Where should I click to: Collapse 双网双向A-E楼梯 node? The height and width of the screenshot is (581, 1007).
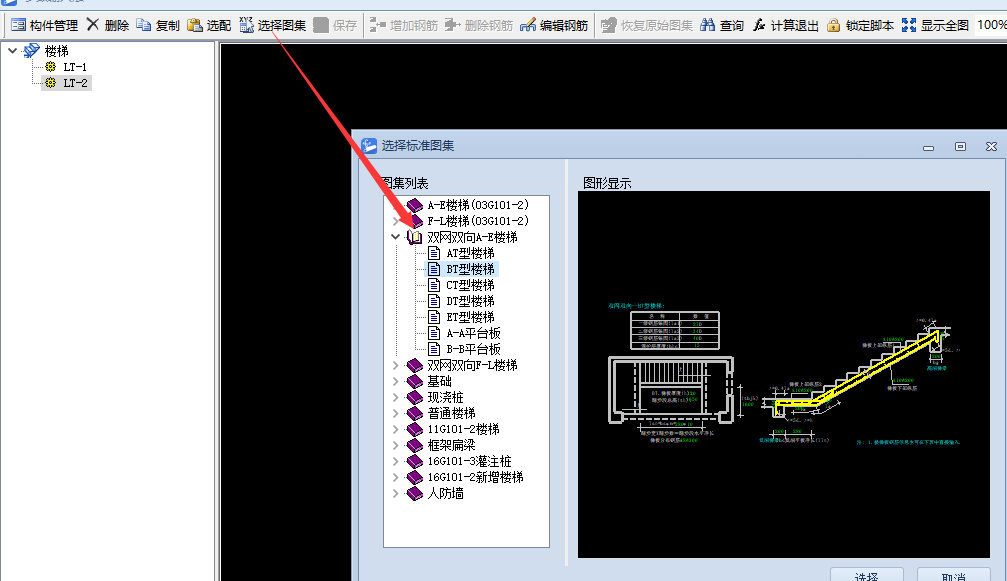(396, 237)
